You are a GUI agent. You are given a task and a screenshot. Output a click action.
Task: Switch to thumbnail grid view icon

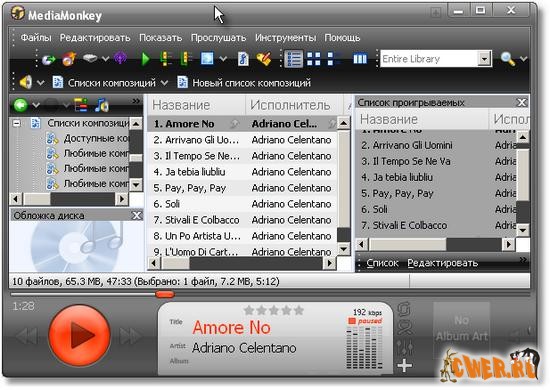coord(314,59)
